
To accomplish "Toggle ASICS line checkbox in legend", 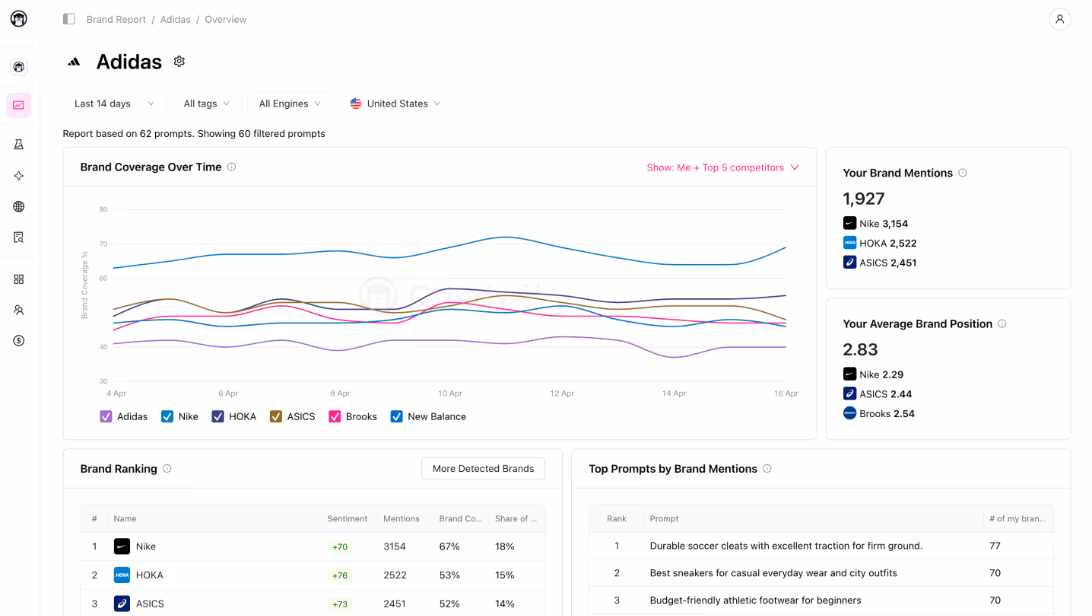I will click(276, 416).
